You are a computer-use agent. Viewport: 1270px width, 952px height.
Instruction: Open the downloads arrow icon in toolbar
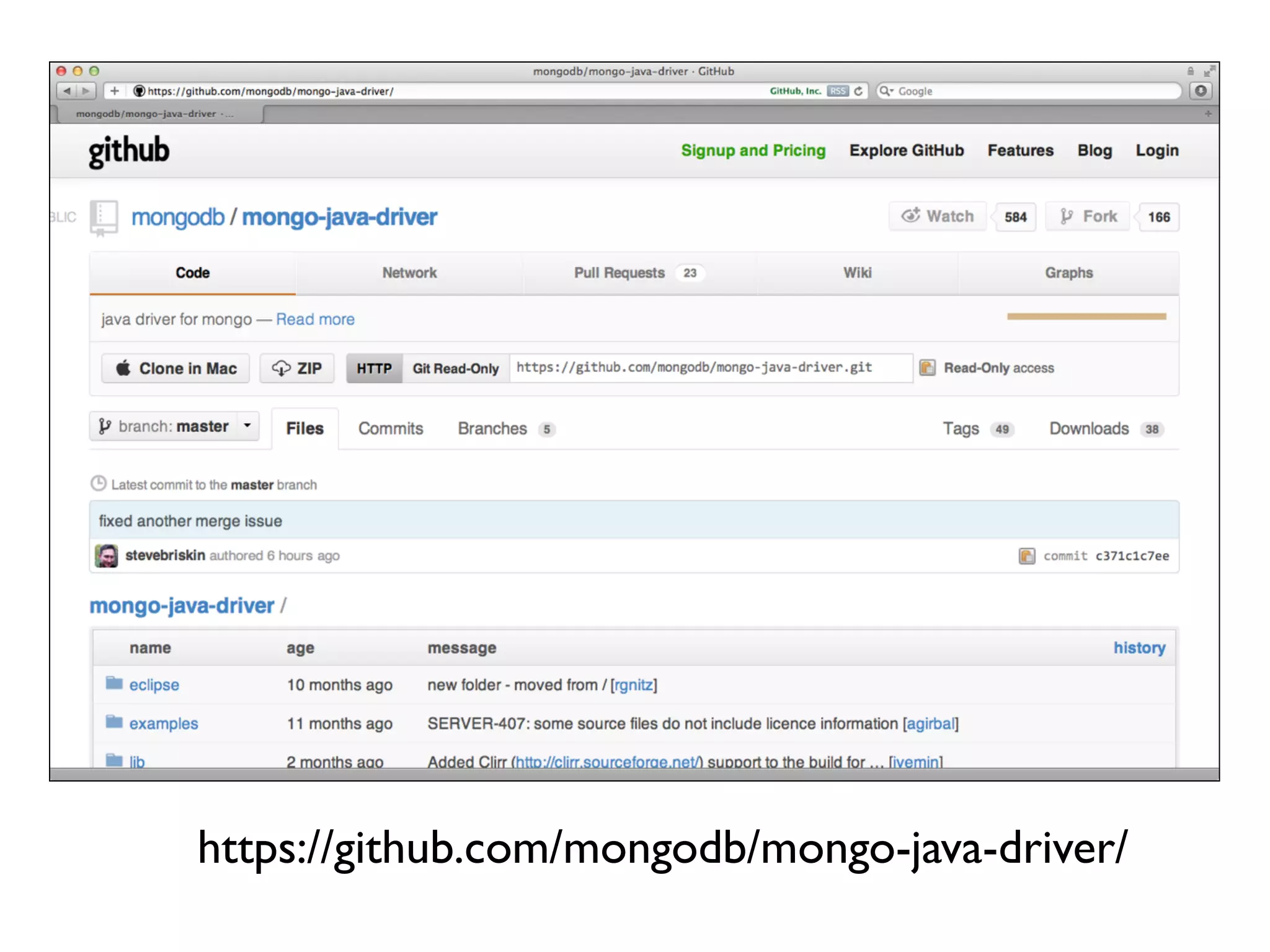click(1201, 91)
